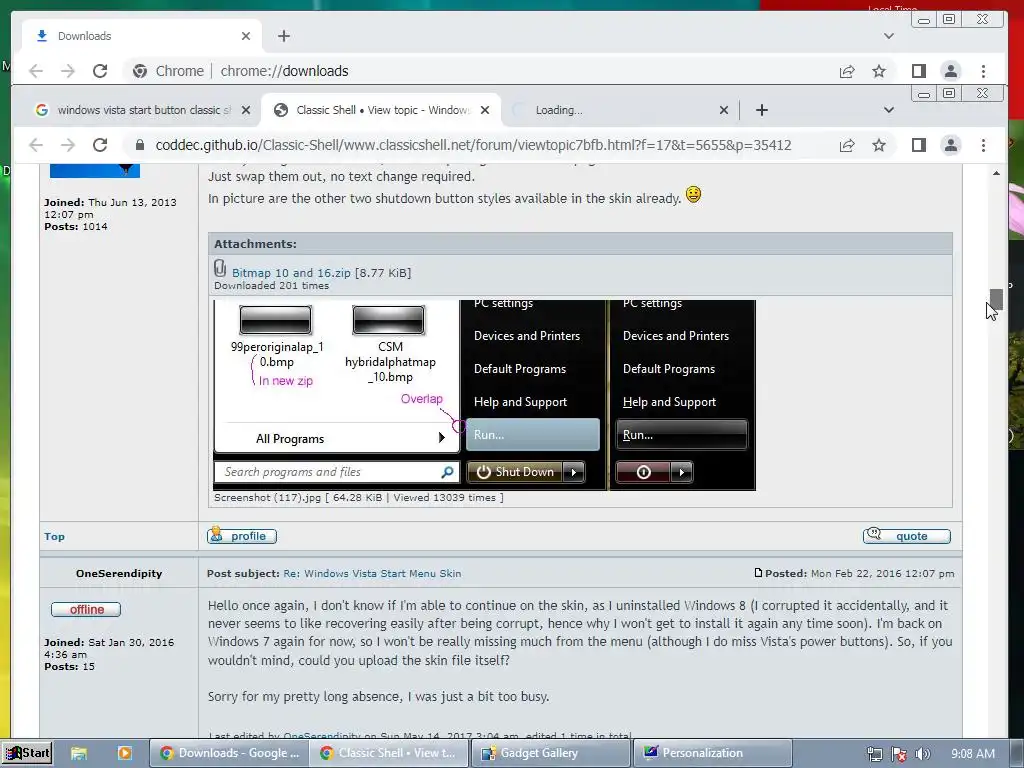Click the forum address bar URL
The width and height of the screenshot is (1024, 768).
click(x=473, y=145)
